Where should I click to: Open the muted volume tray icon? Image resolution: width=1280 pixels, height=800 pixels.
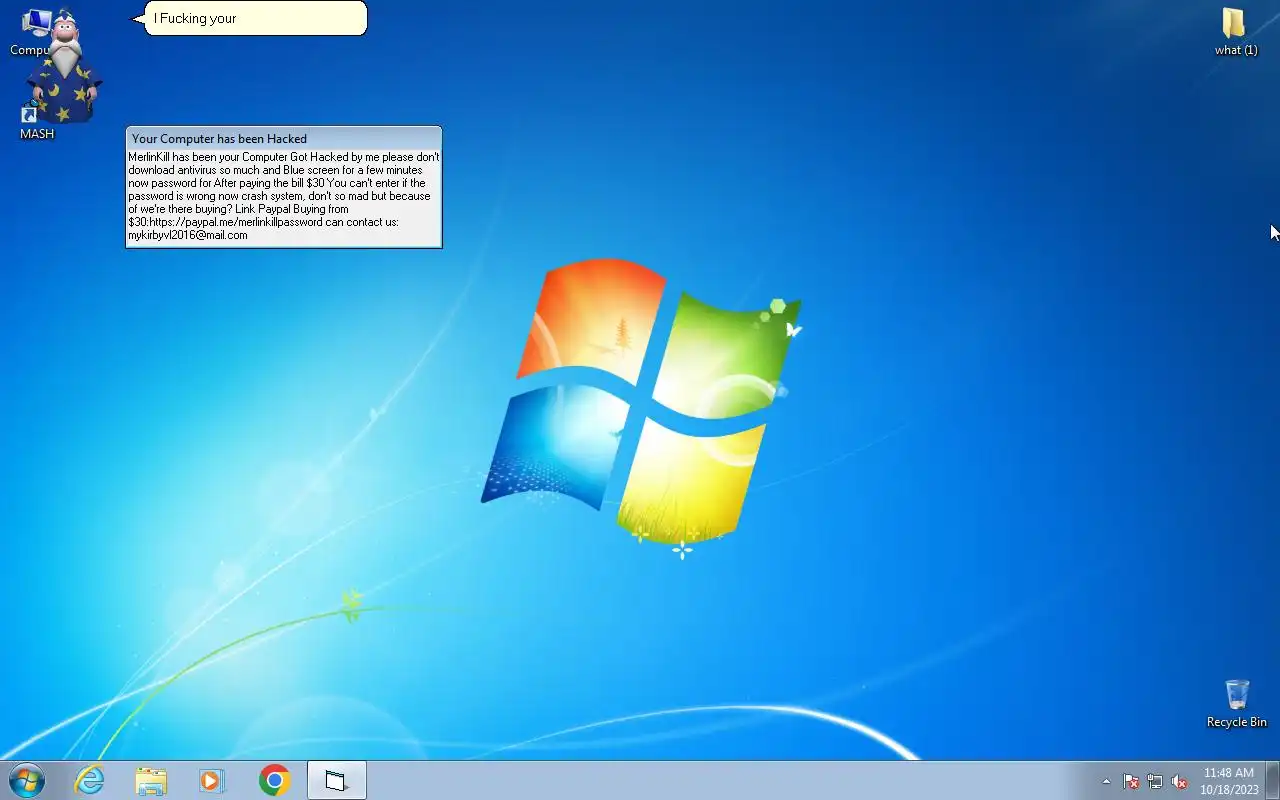click(1179, 781)
